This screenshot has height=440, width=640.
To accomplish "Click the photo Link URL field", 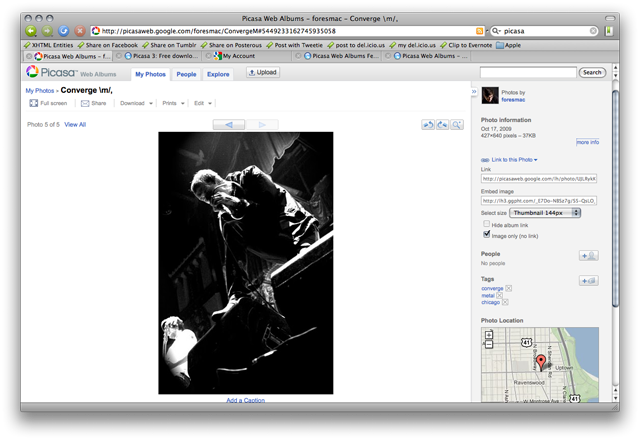I will point(539,178).
